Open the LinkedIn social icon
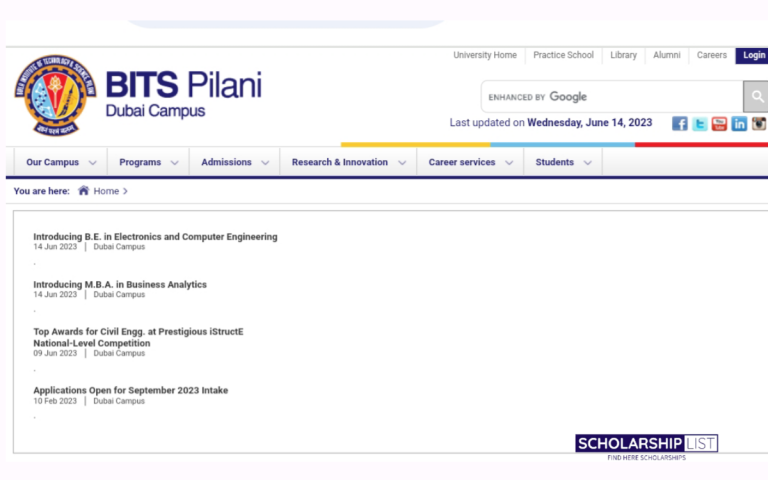The image size is (768, 480). (x=739, y=123)
